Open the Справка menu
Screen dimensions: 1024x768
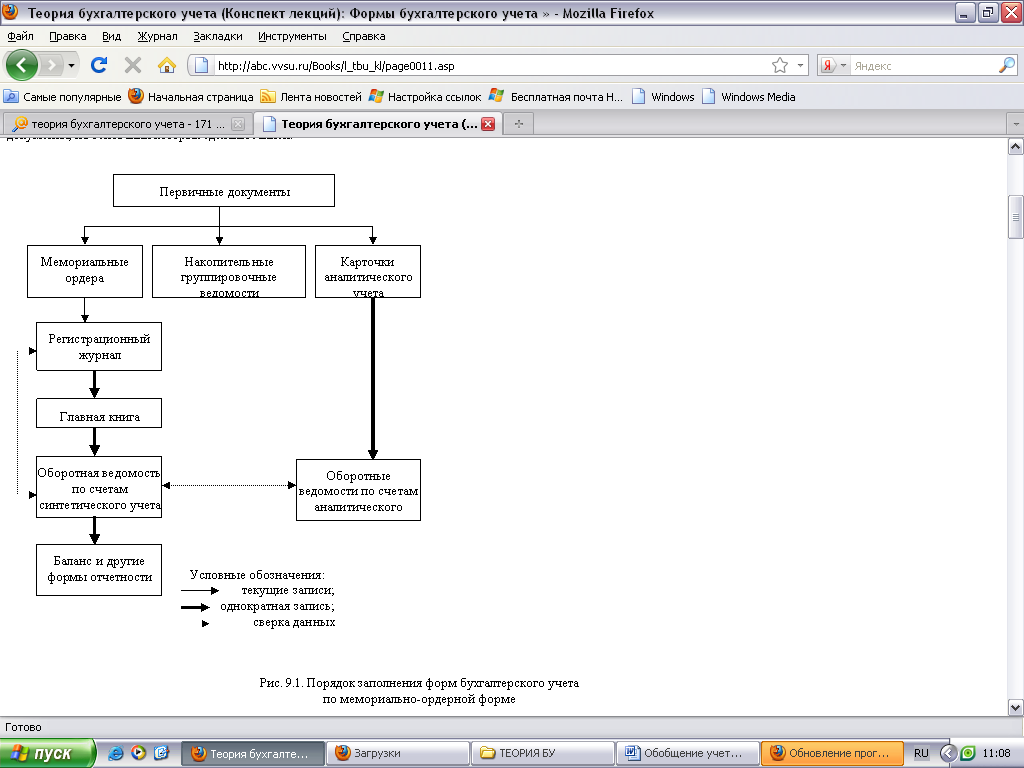pos(364,36)
